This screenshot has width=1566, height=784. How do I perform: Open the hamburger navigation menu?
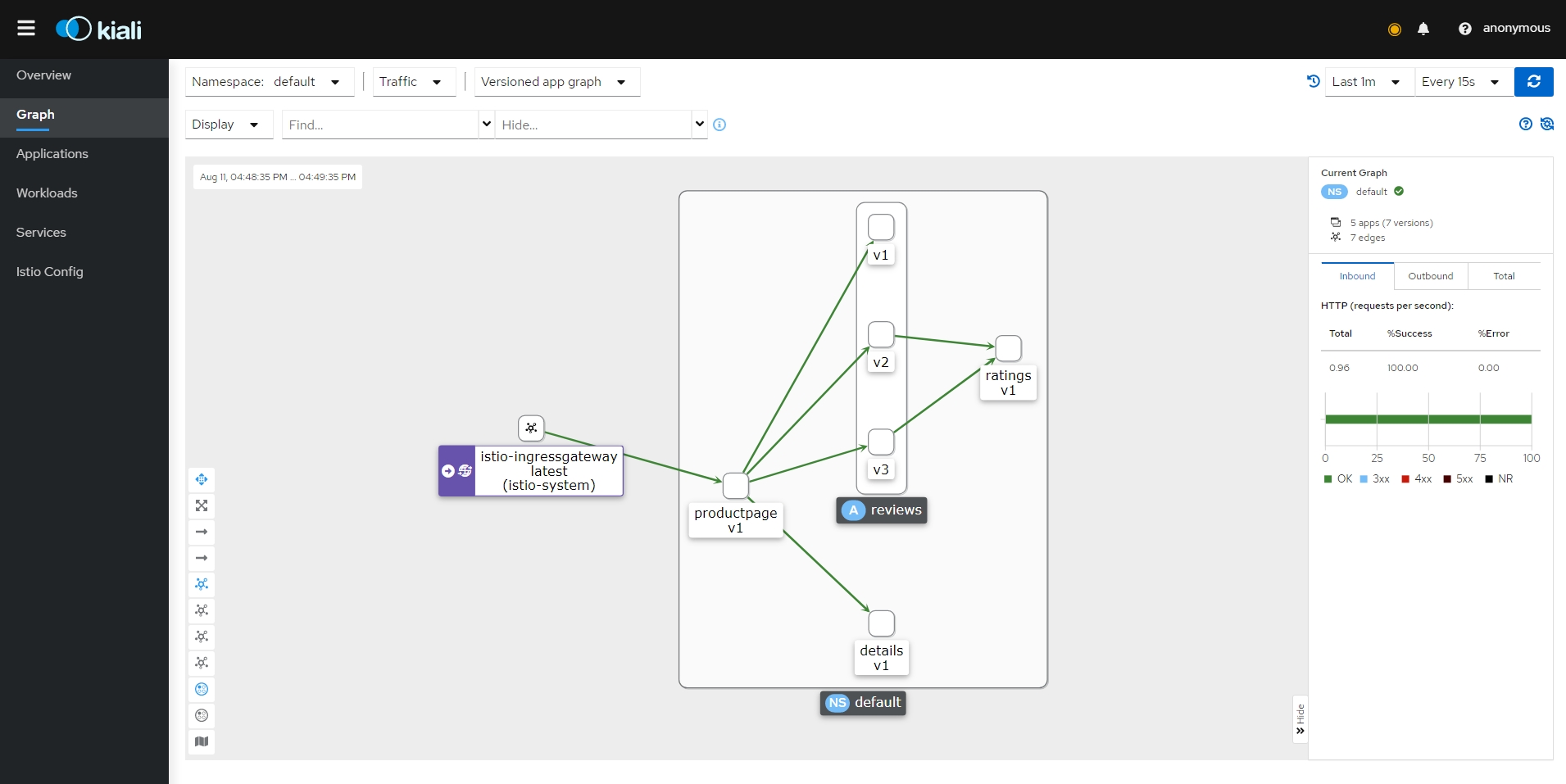[26, 29]
